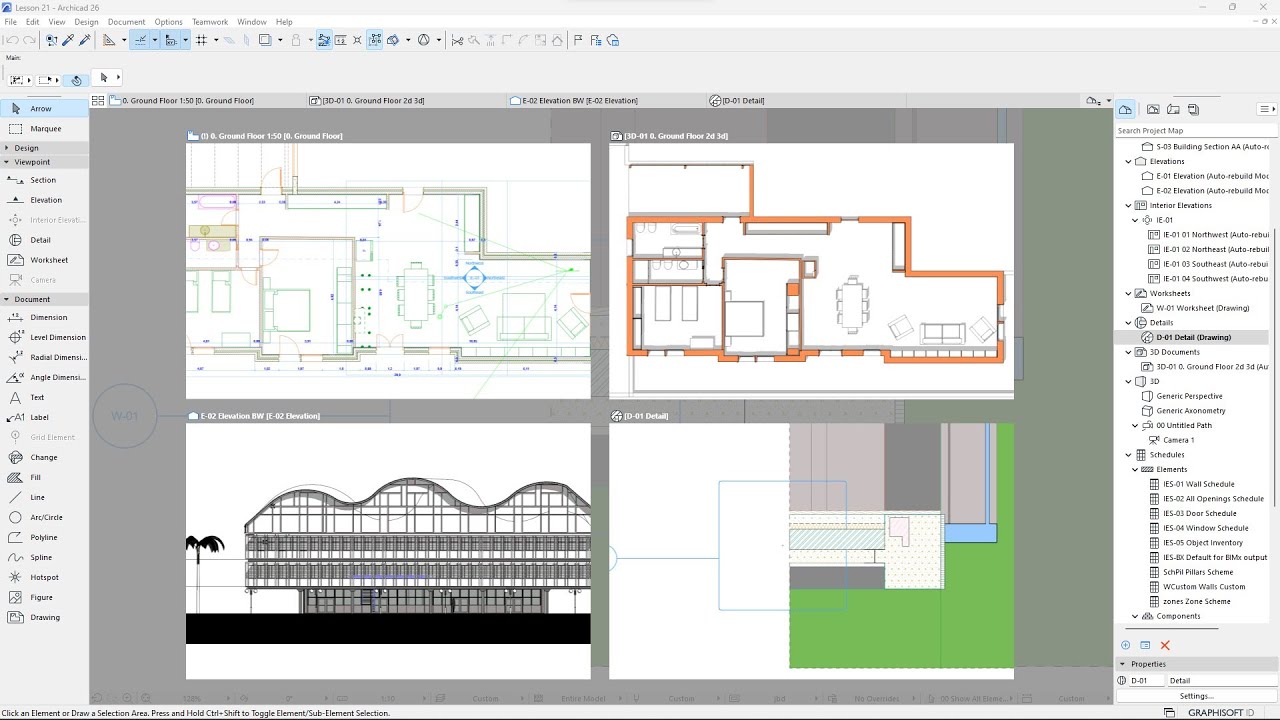Open the Document menu

pos(126,22)
